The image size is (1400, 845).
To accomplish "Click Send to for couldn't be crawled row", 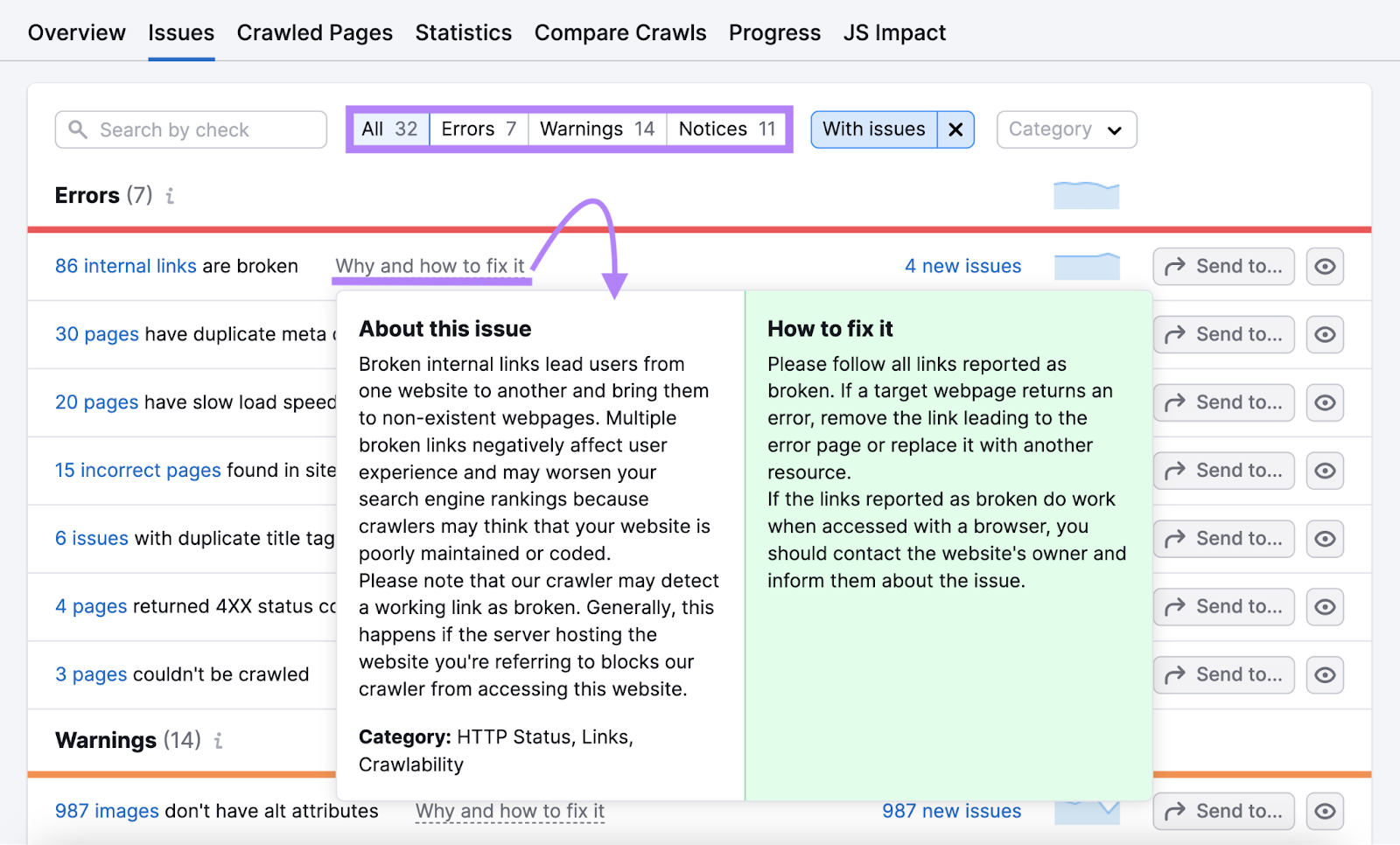I will (1223, 674).
